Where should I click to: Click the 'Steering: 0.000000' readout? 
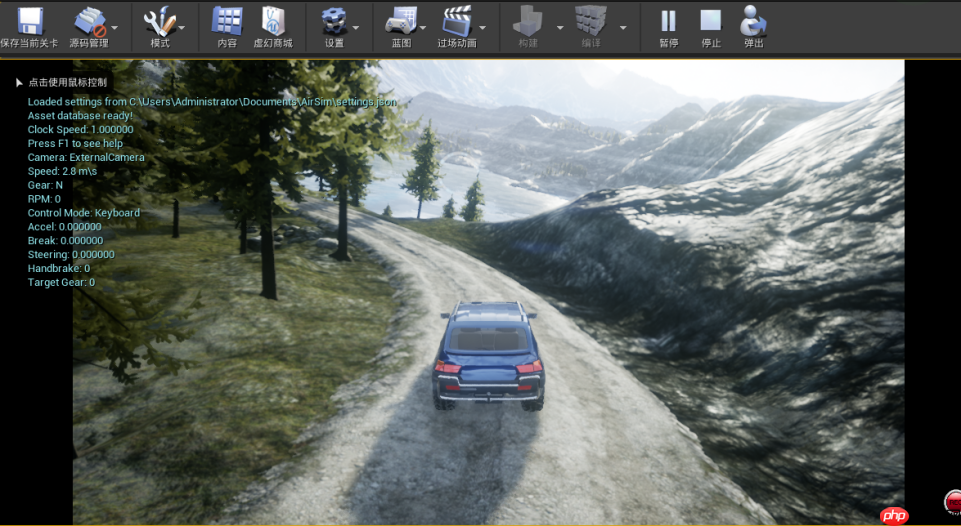click(71, 254)
